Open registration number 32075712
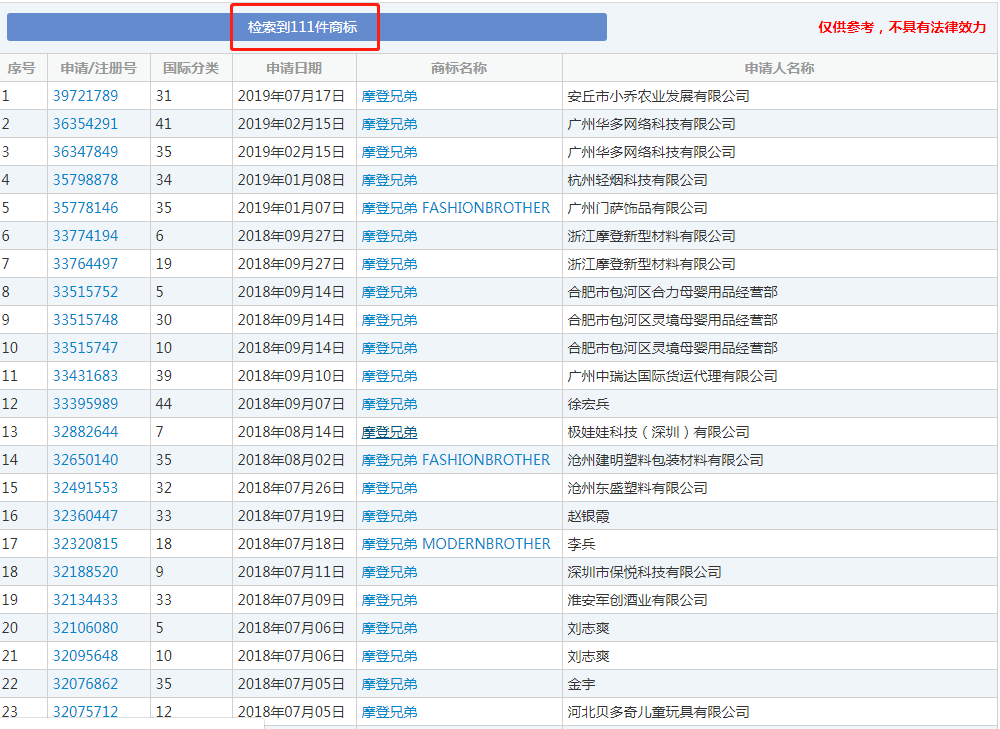 point(85,711)
